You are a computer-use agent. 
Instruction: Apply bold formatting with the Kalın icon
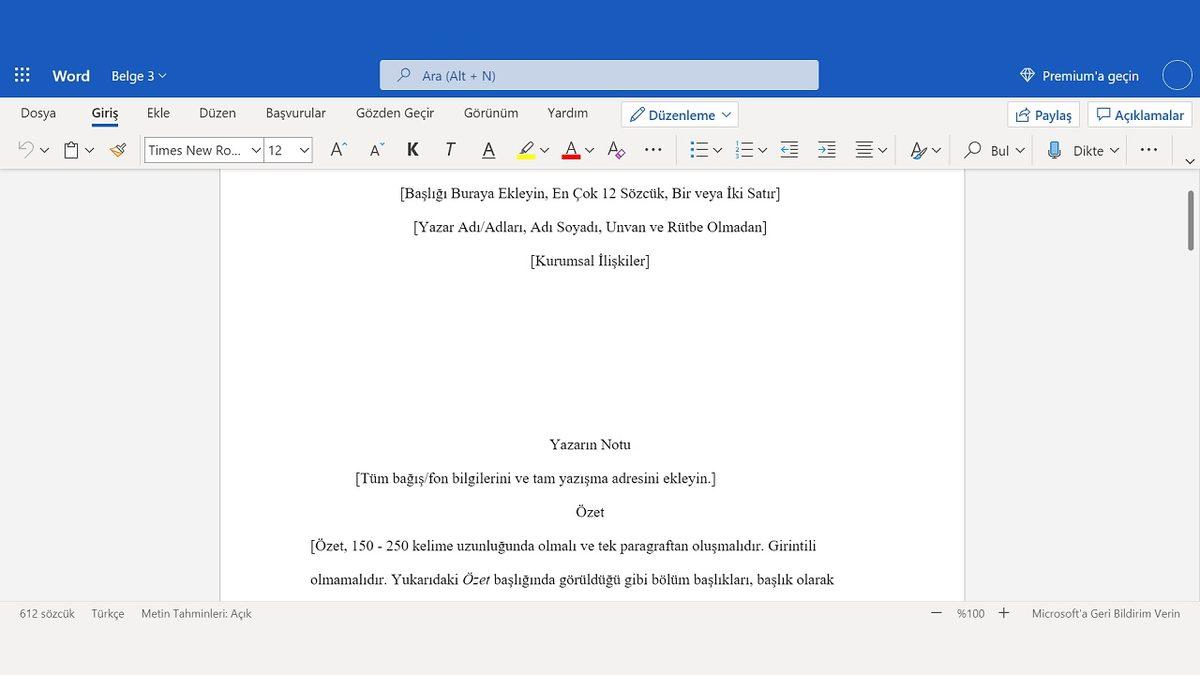412,149
